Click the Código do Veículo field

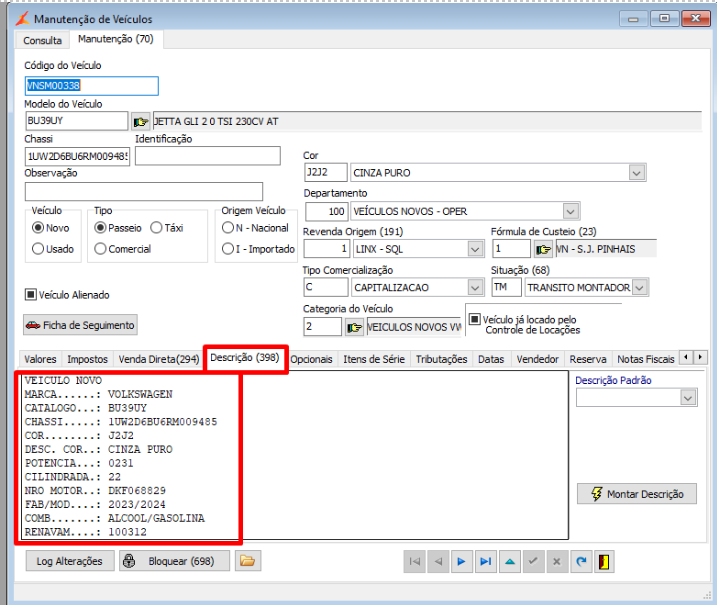(x=91, y=86)
